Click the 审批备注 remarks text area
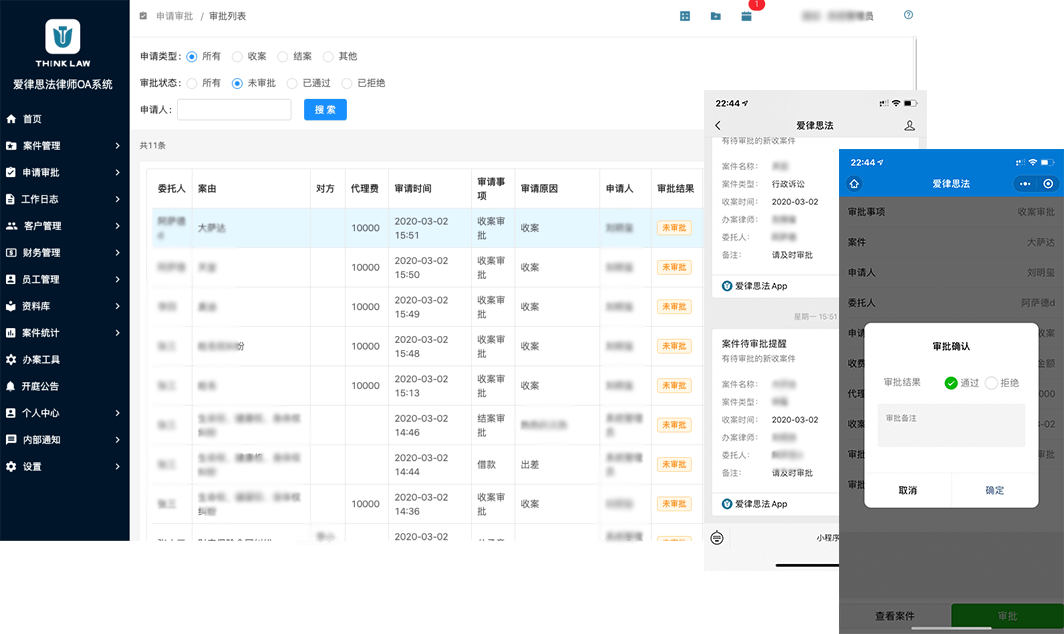Image resolution: width=1064 pixels, height=634 pixels. coord(950,425)
